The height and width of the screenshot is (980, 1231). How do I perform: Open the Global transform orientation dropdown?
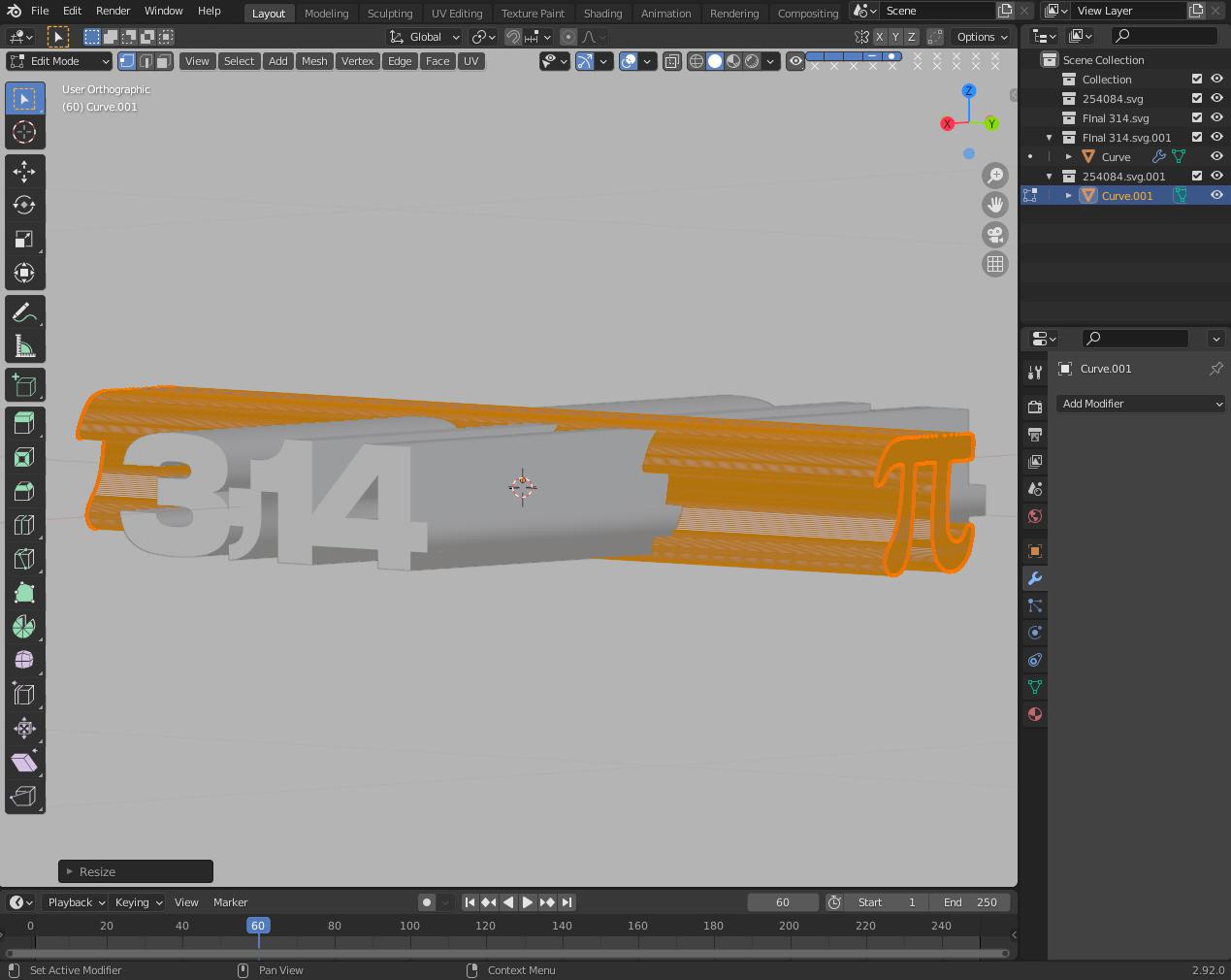pyautogui.click(x=425, y=37)
